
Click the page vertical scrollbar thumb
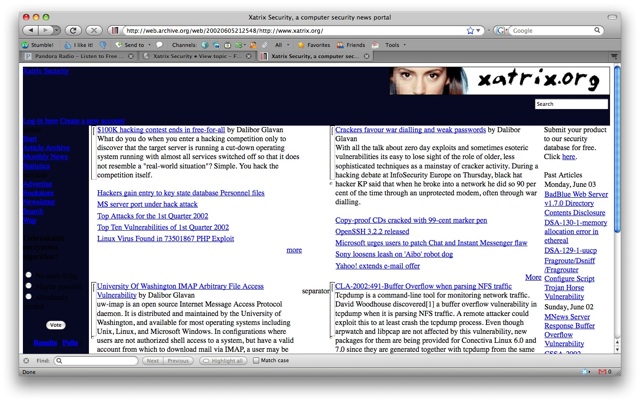click(x=617, y=149)
